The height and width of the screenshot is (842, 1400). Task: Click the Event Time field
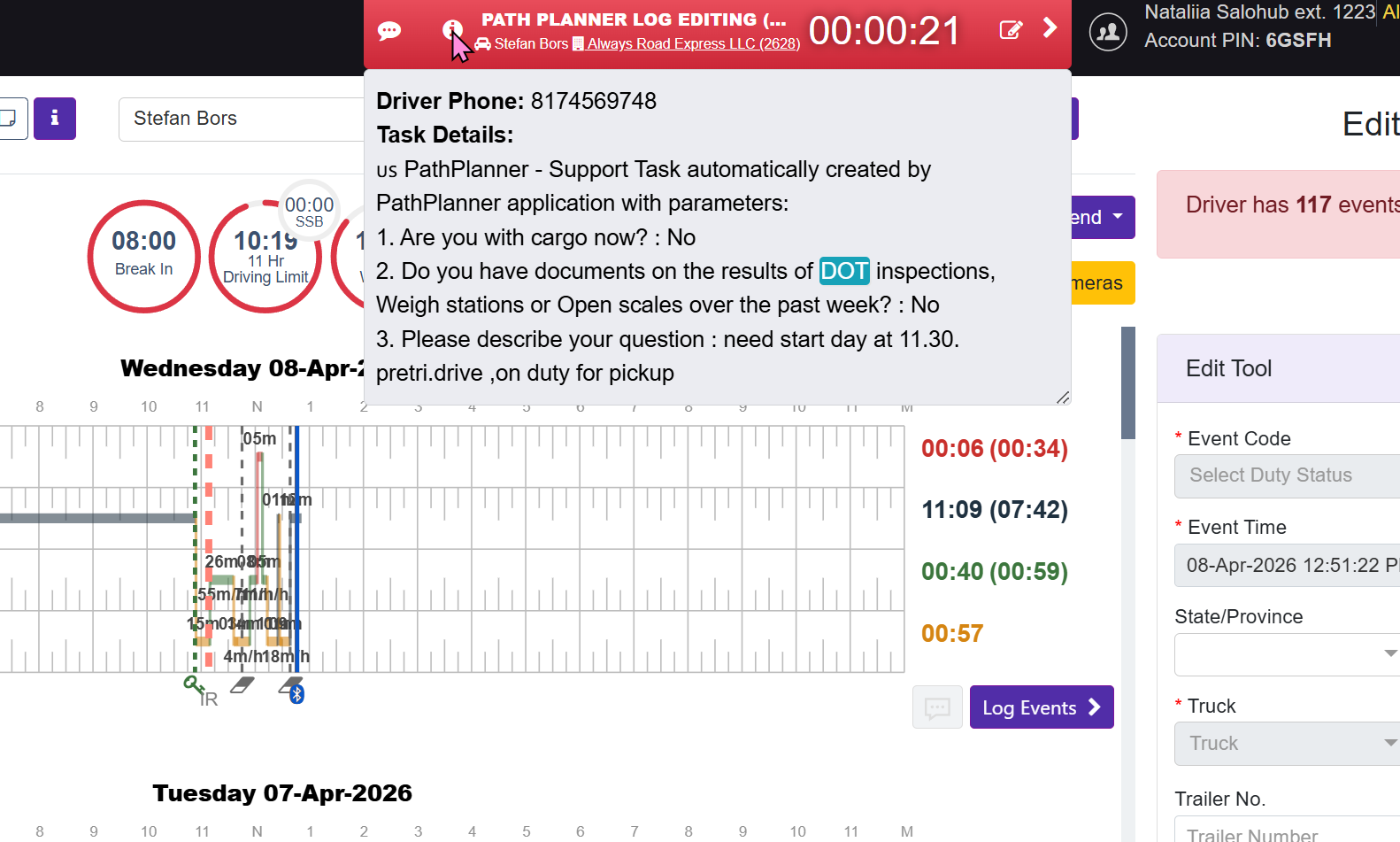(x=1287, y=565)
